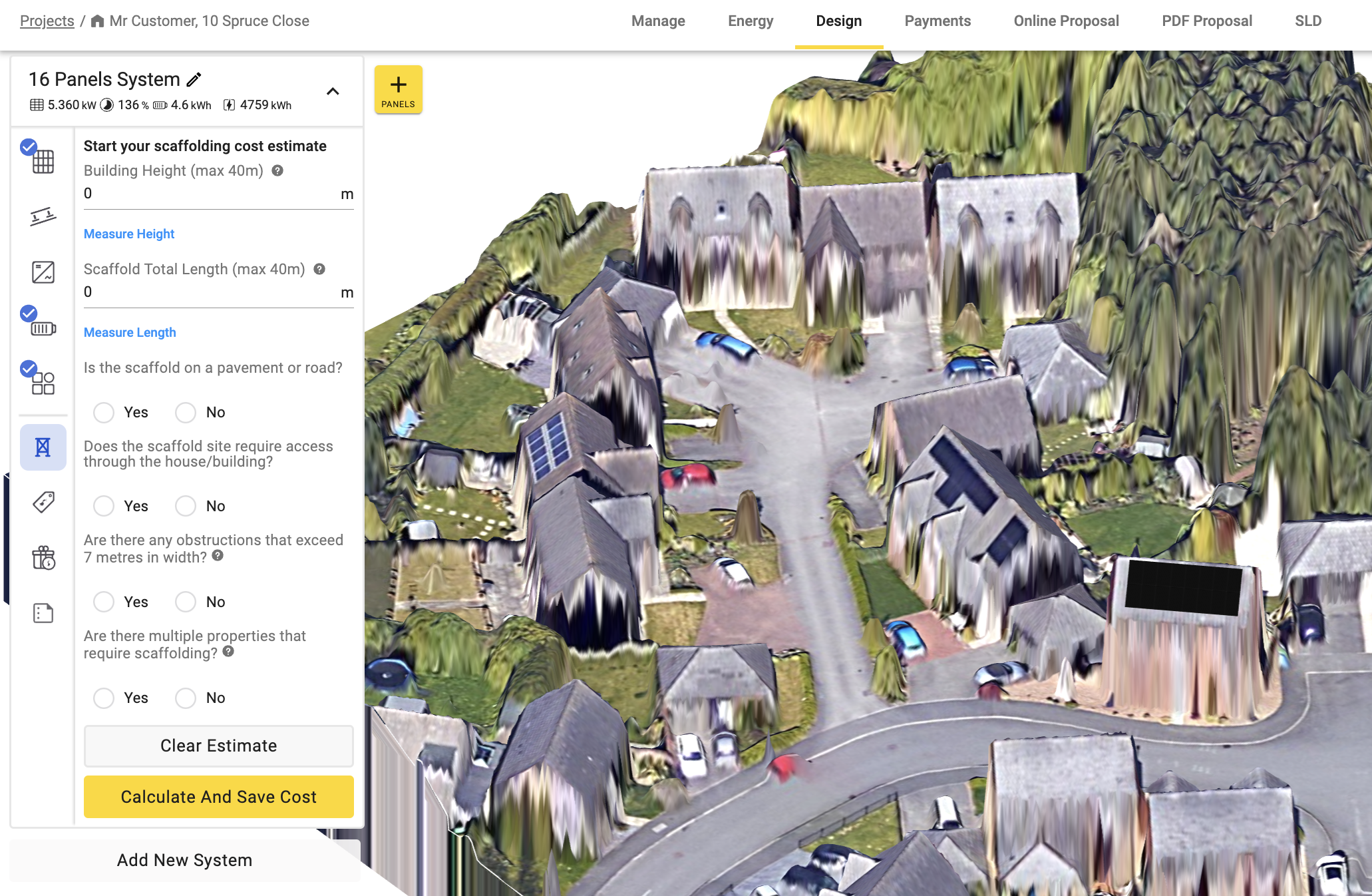The width and height of the screenshot is (1372, 896).
Task: Click multiple properties help icon
Action: [228, 651]
